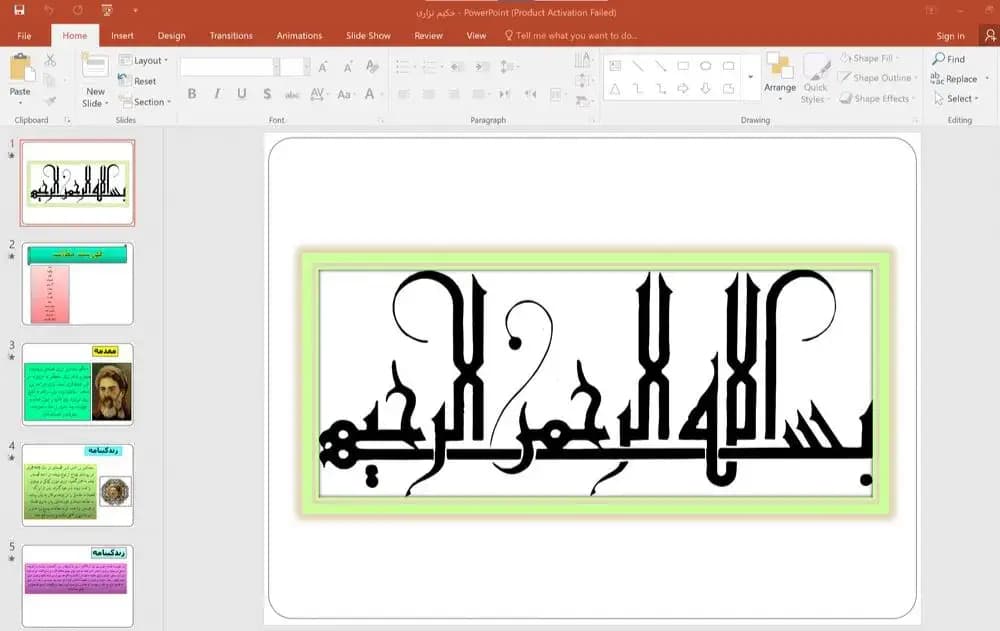Pick the rectangle shape from the gallery
This screenshot has height=631, width=1000.
(x=683, y=66)
